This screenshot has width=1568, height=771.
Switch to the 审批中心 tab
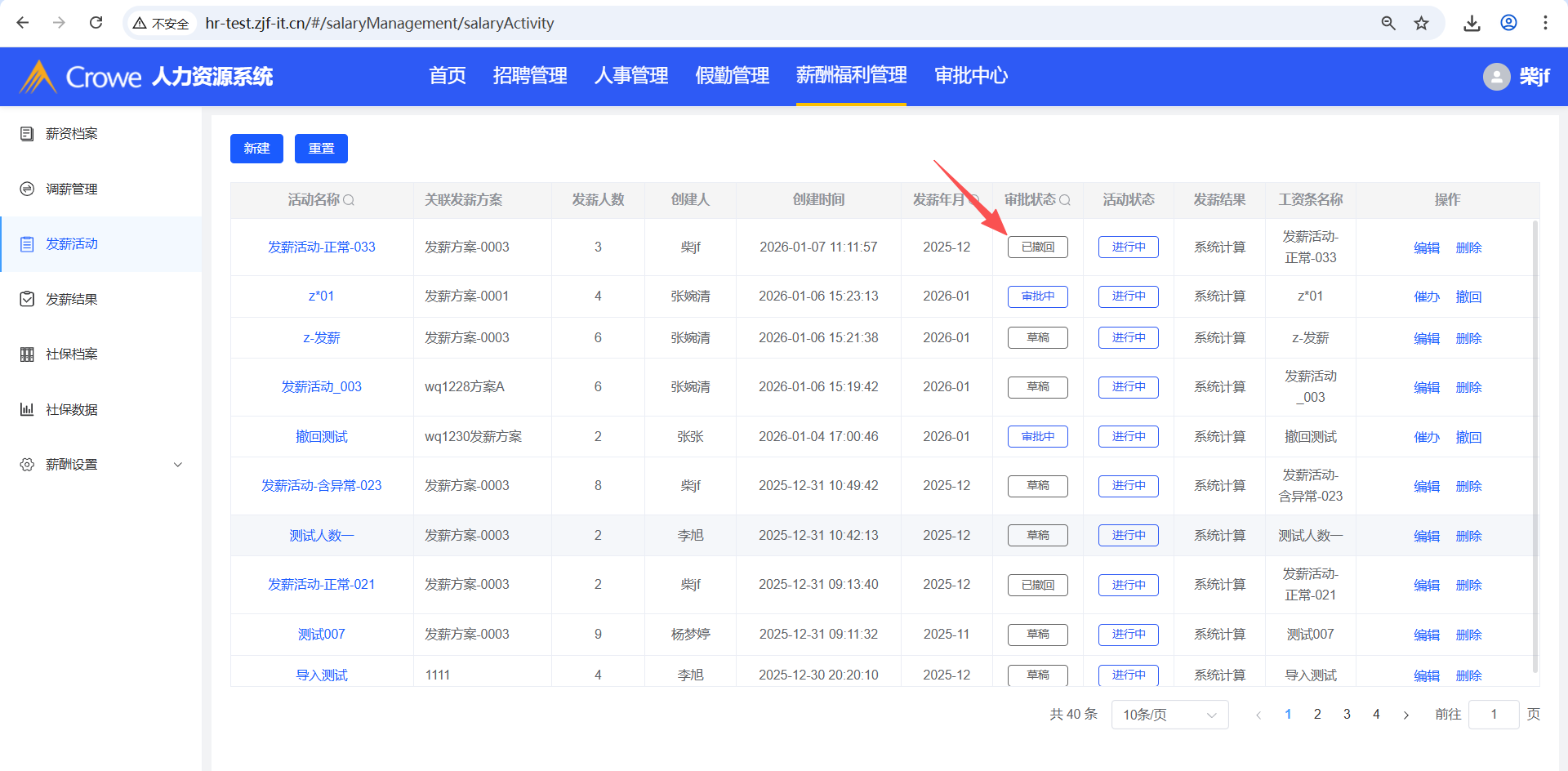pyautogui.click(x=970, y=76)
